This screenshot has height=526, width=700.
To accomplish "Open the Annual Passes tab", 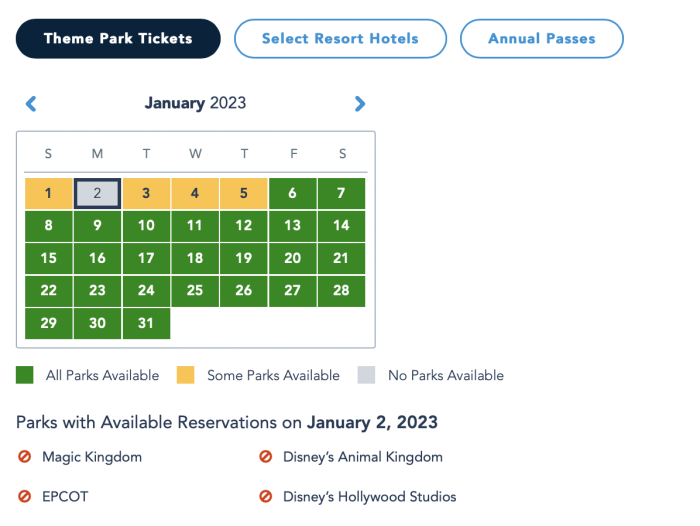I will [x=542, y=38].
